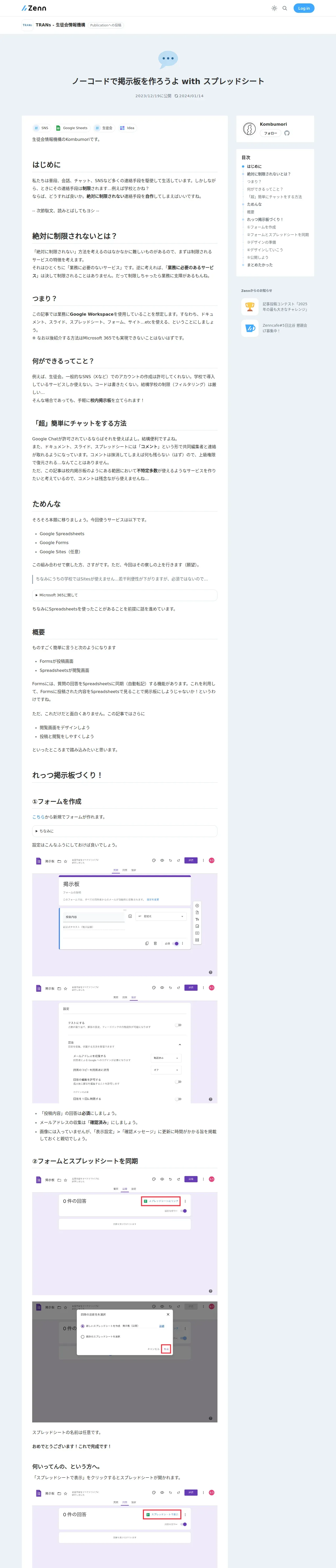The width and height of the screenshot is (336, 1568).
Task: Open the Zenn logo home link
Action: pyautogui.click(x=34, y=8)
